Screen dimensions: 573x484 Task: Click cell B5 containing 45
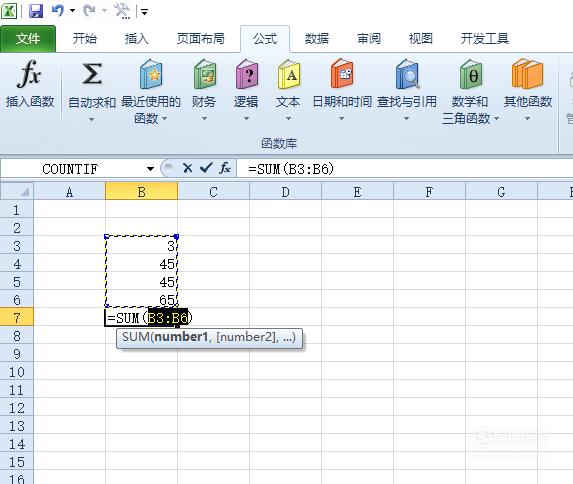pos(141,281)
